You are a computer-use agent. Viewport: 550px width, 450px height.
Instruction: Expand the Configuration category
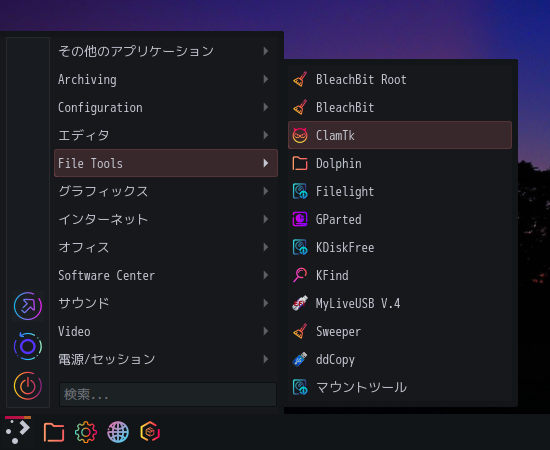(166, 107)
